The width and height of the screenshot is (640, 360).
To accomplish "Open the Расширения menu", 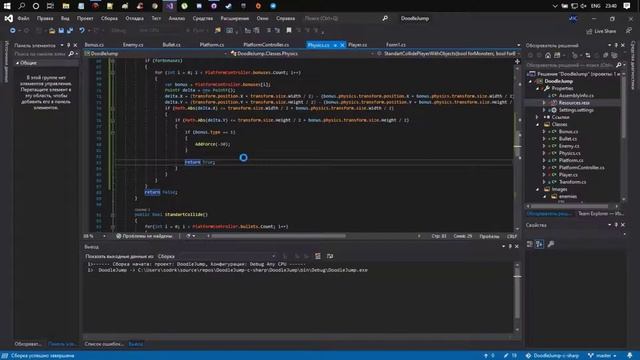I will 235,18.
